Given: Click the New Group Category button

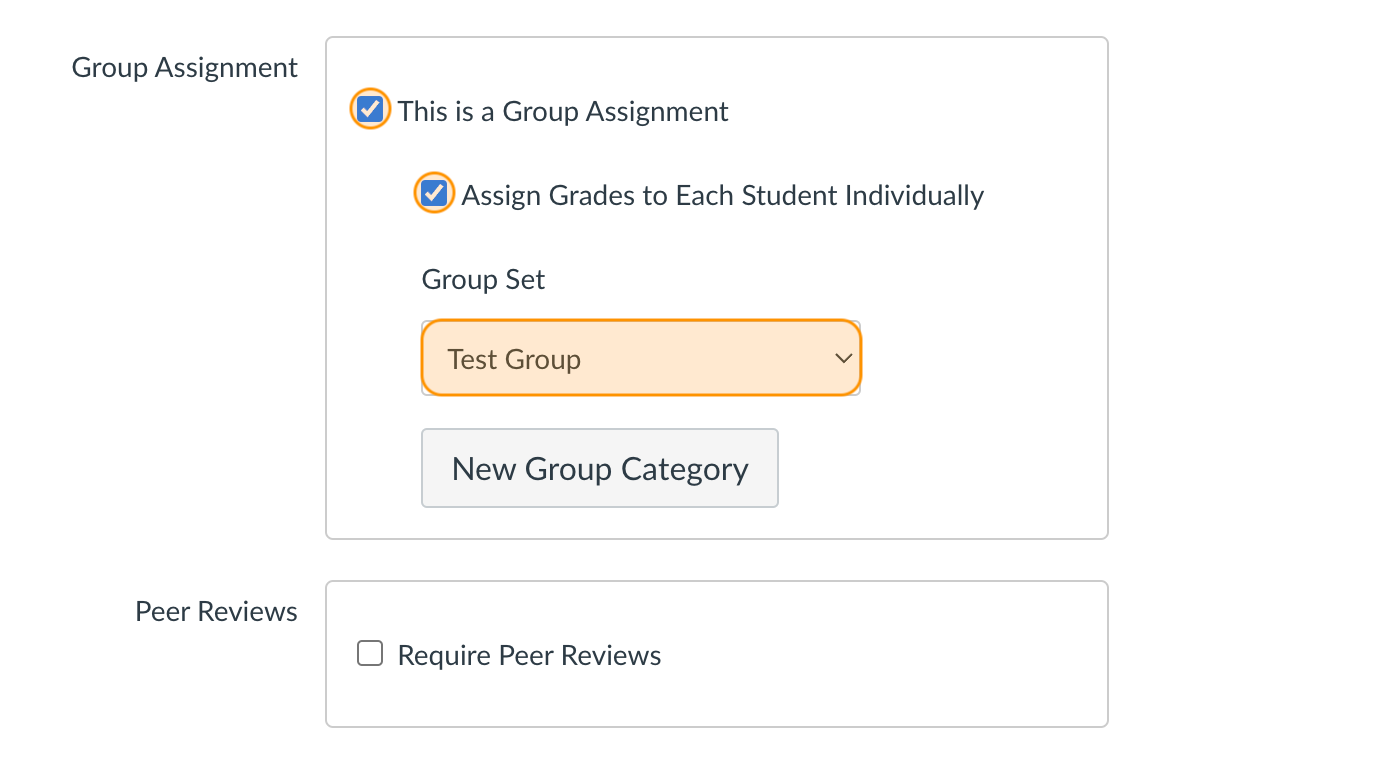Looking at the screenshot, I should tap(599, 467).
